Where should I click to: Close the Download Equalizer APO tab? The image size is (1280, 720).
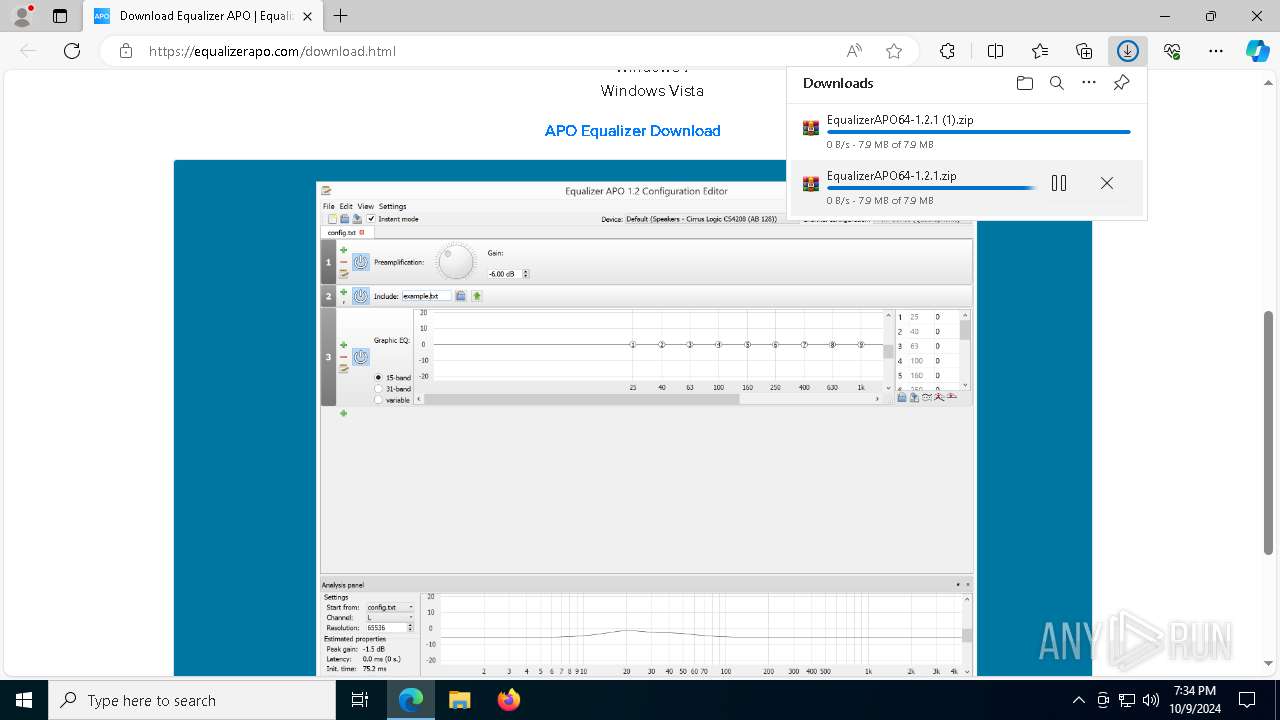pyautogui.click(x=307, y=16)
